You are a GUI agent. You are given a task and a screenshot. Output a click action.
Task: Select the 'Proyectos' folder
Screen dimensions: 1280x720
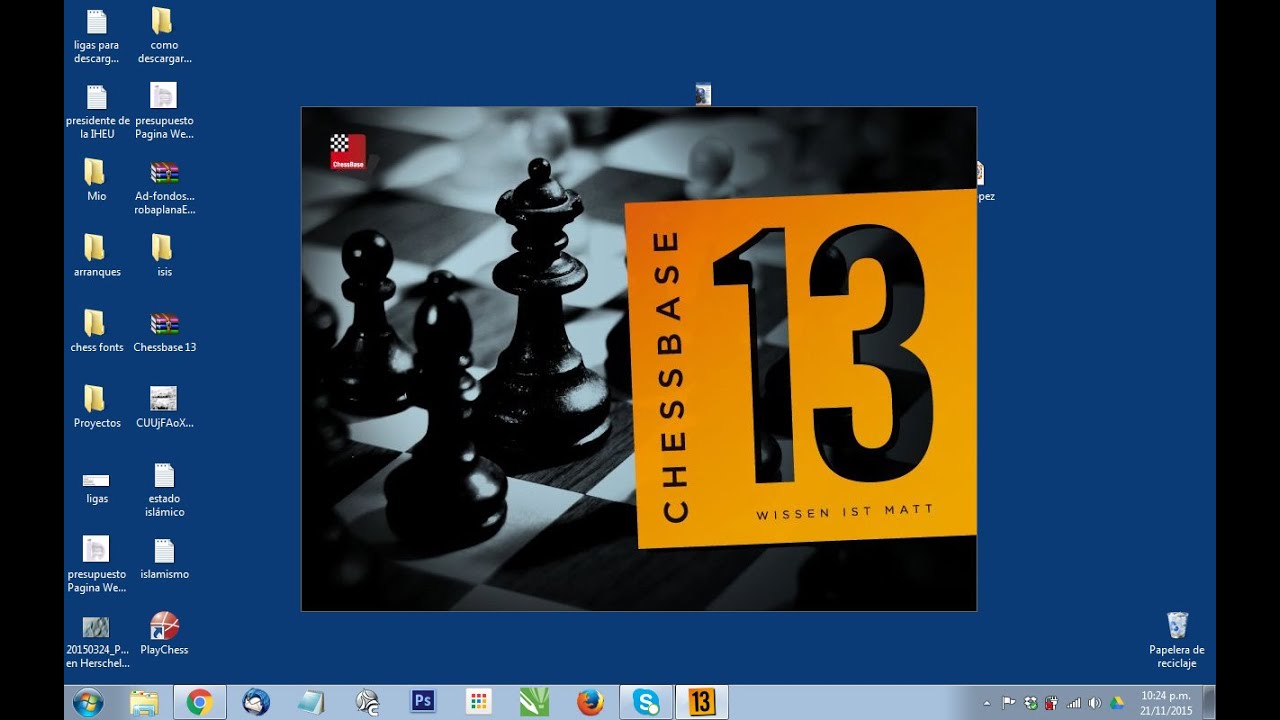pos(96,407)
